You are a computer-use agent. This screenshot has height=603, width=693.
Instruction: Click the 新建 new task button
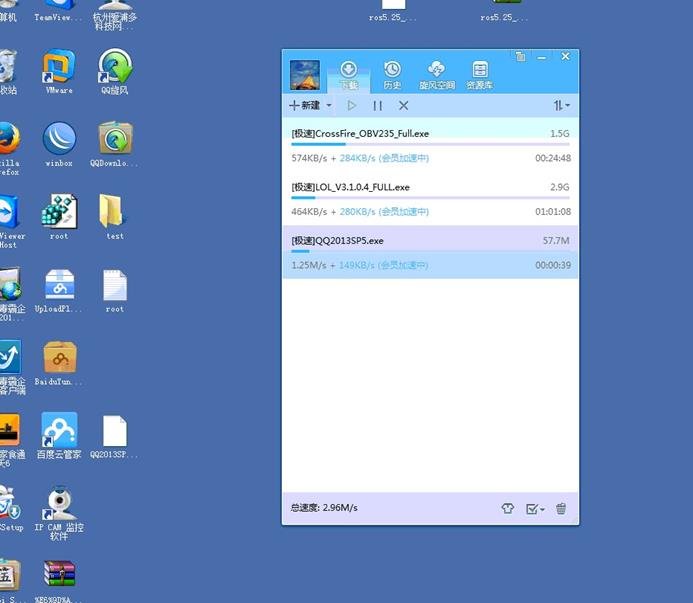click(x=305, y=105)
